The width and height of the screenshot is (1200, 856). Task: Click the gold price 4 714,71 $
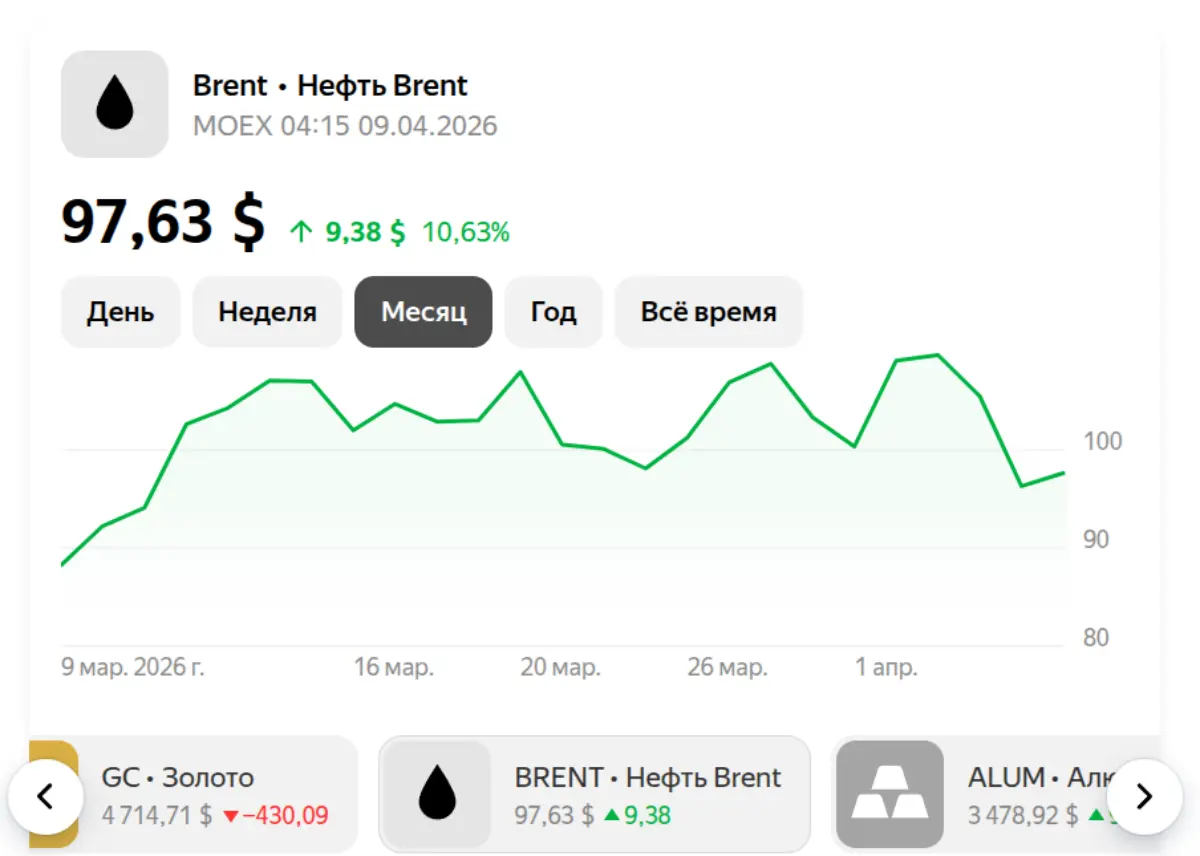coord(157,816)
